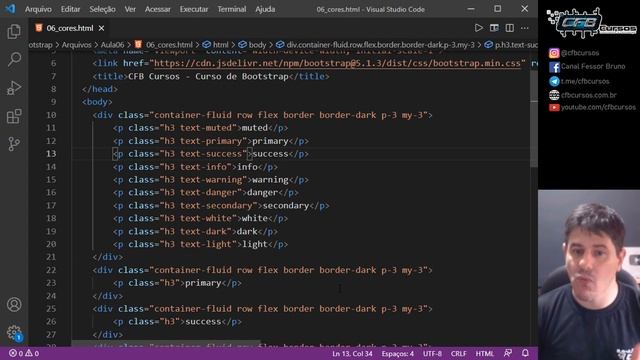Viewport: 640px width, 360px height.
Task: Open the Accounts menu icon
Action: (x=14, y=304)
